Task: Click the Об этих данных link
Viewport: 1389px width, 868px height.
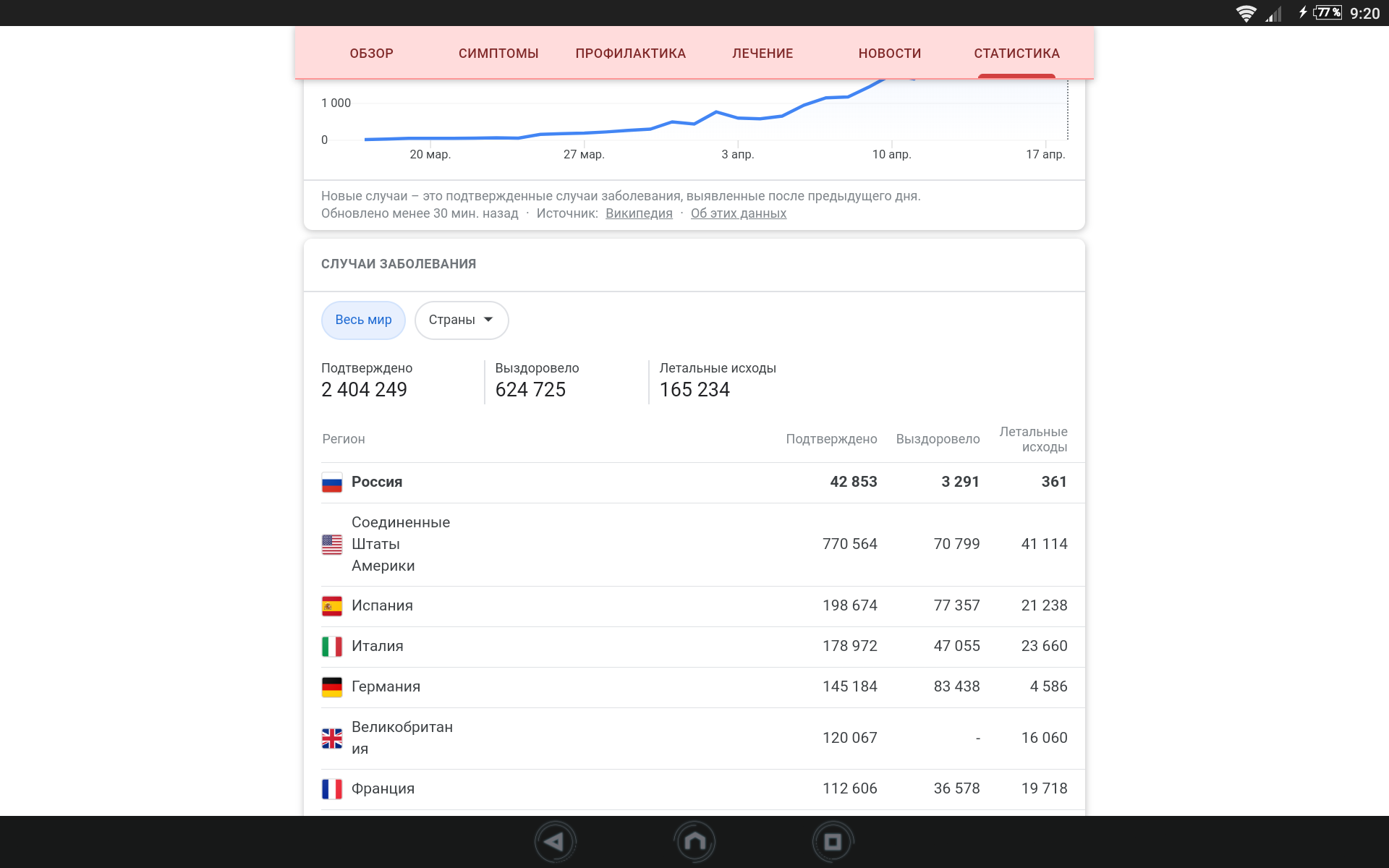Action: tap(738, 213)
